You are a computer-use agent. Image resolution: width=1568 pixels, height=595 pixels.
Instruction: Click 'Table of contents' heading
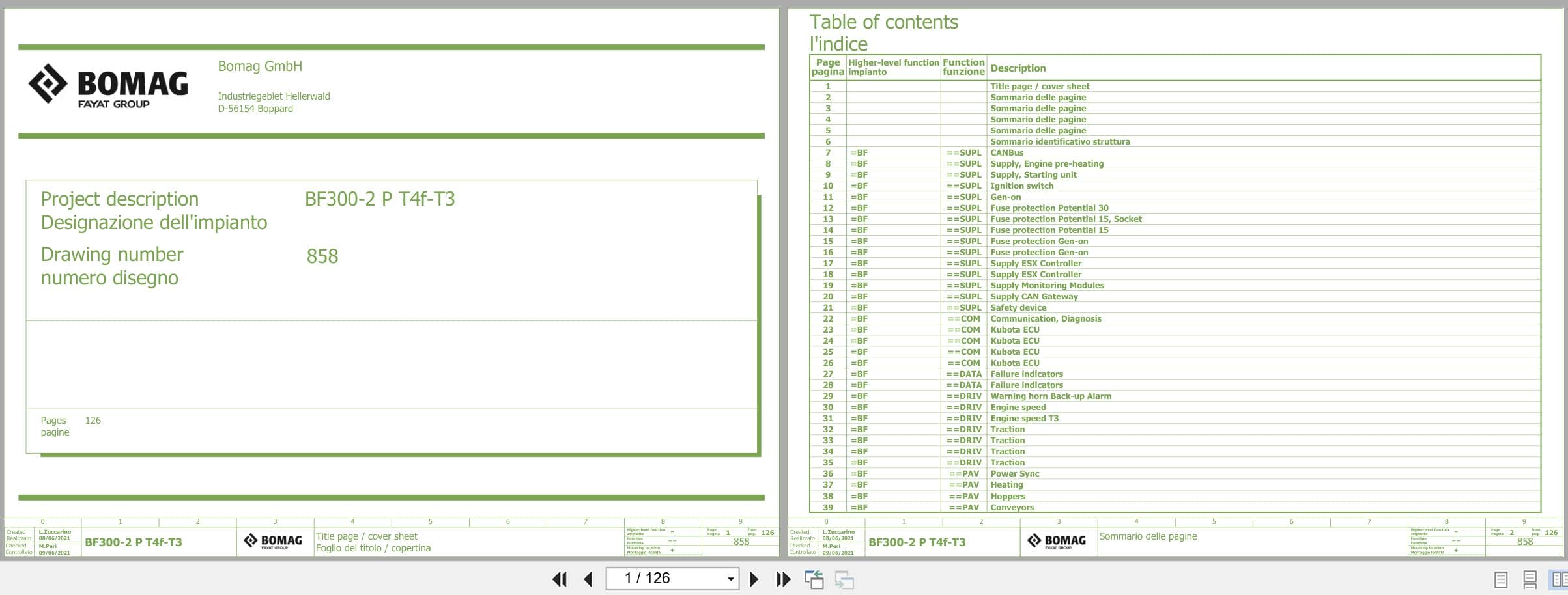pos(883,22)
